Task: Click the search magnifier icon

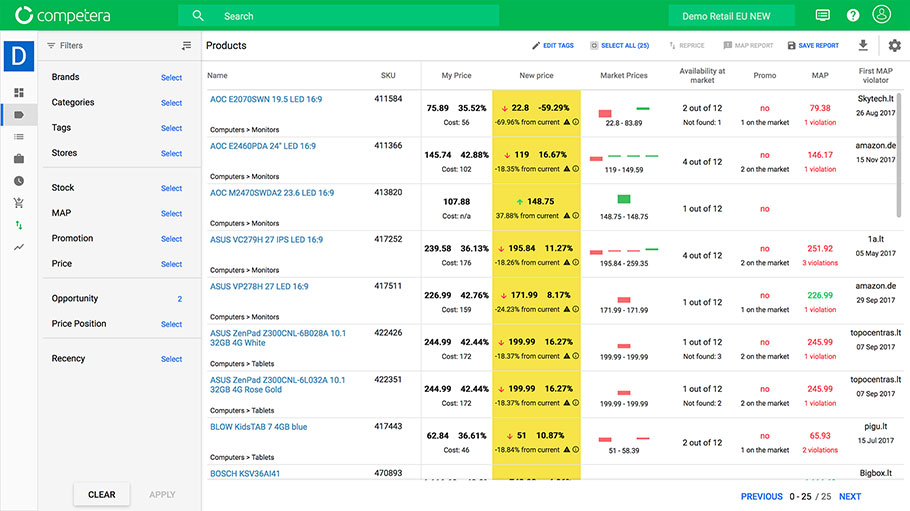Action: click(198, 16)
